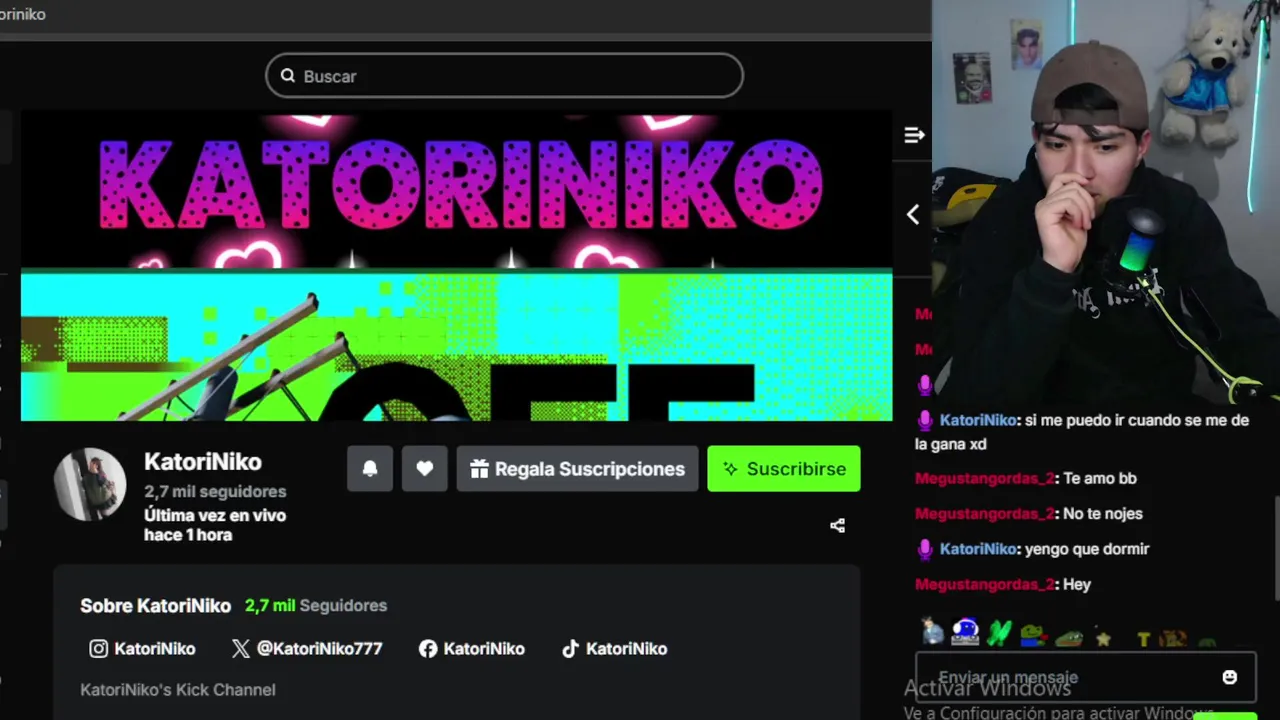Click the gift icon on Regala Suscripciones
The width and height of the screenshot is (1280, 720).
(x=479, y=469)
